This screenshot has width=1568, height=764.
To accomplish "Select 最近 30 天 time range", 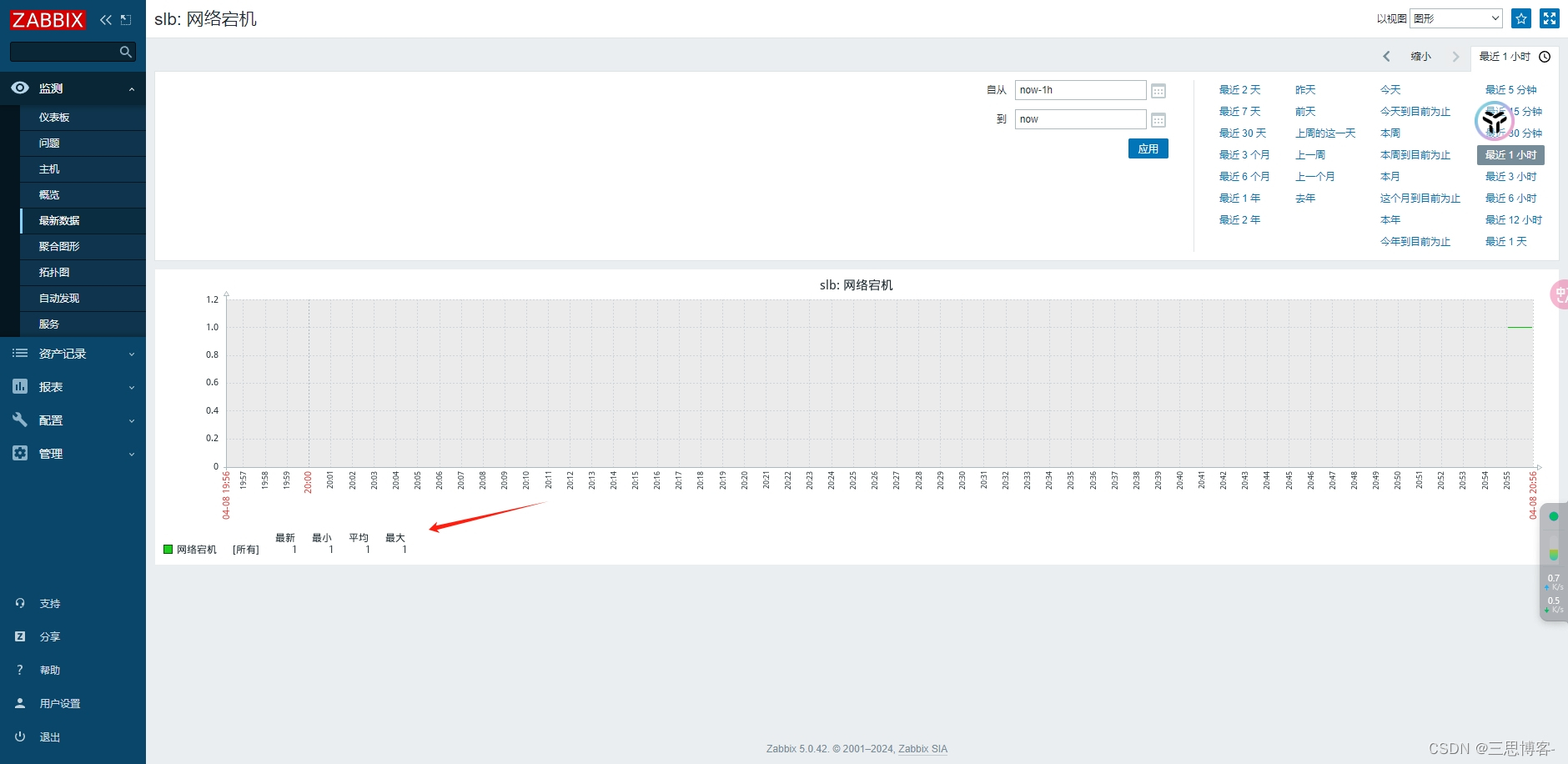I will [x=1243, y=133].
